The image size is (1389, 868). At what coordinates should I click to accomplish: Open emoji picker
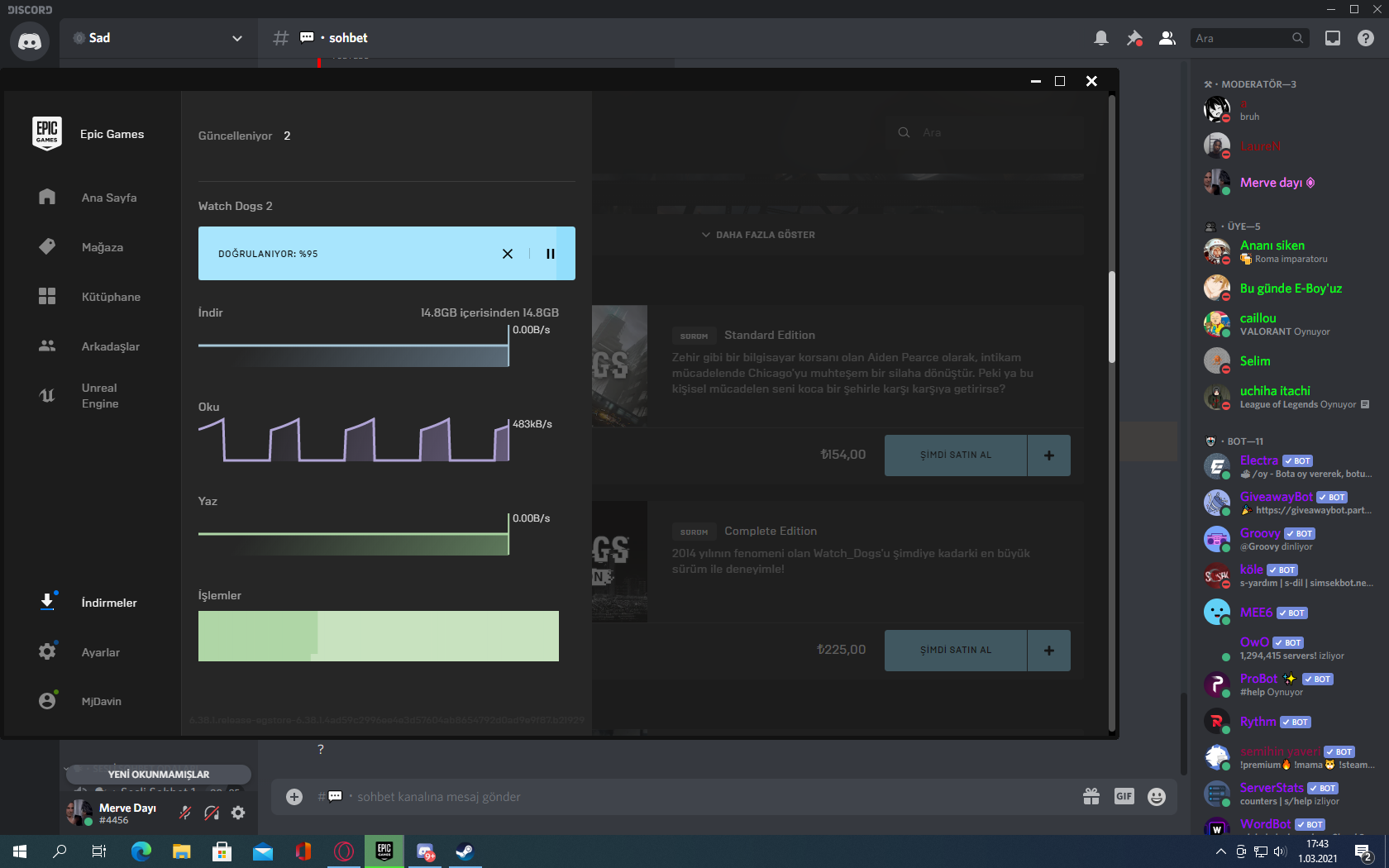point(1157,797)
